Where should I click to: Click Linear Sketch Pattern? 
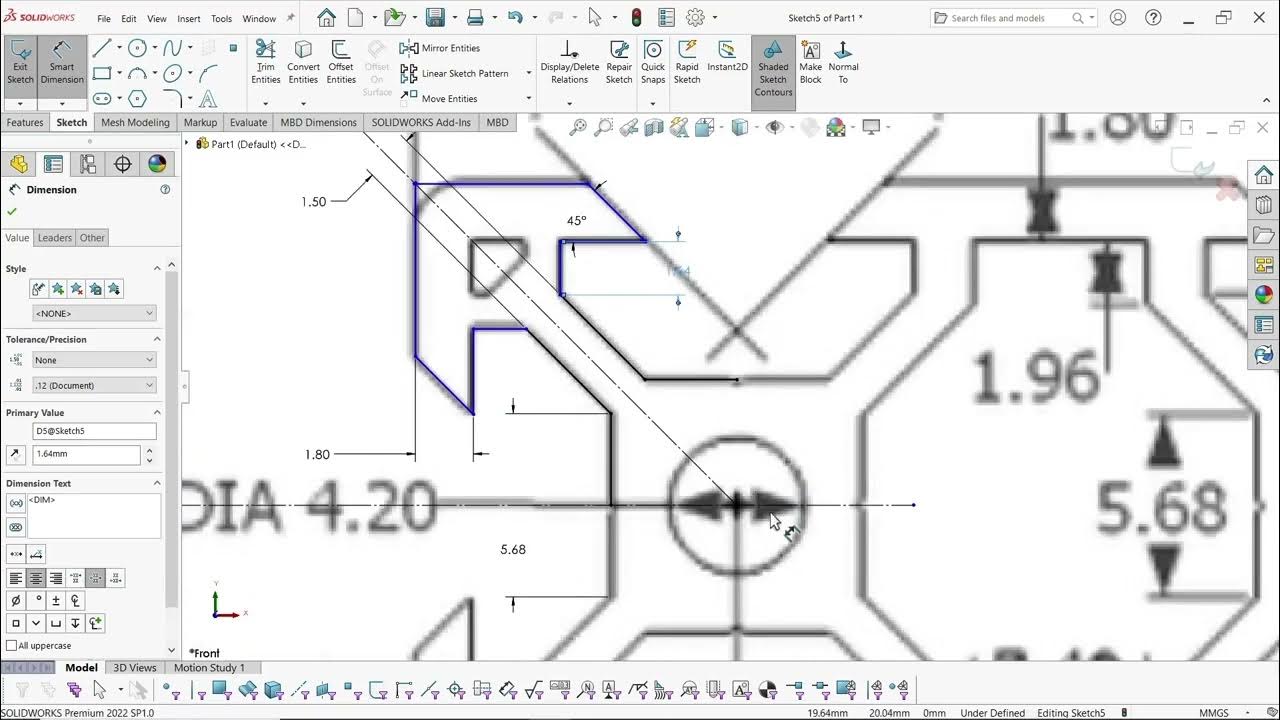pyautogui.click(x=455, y=73)
